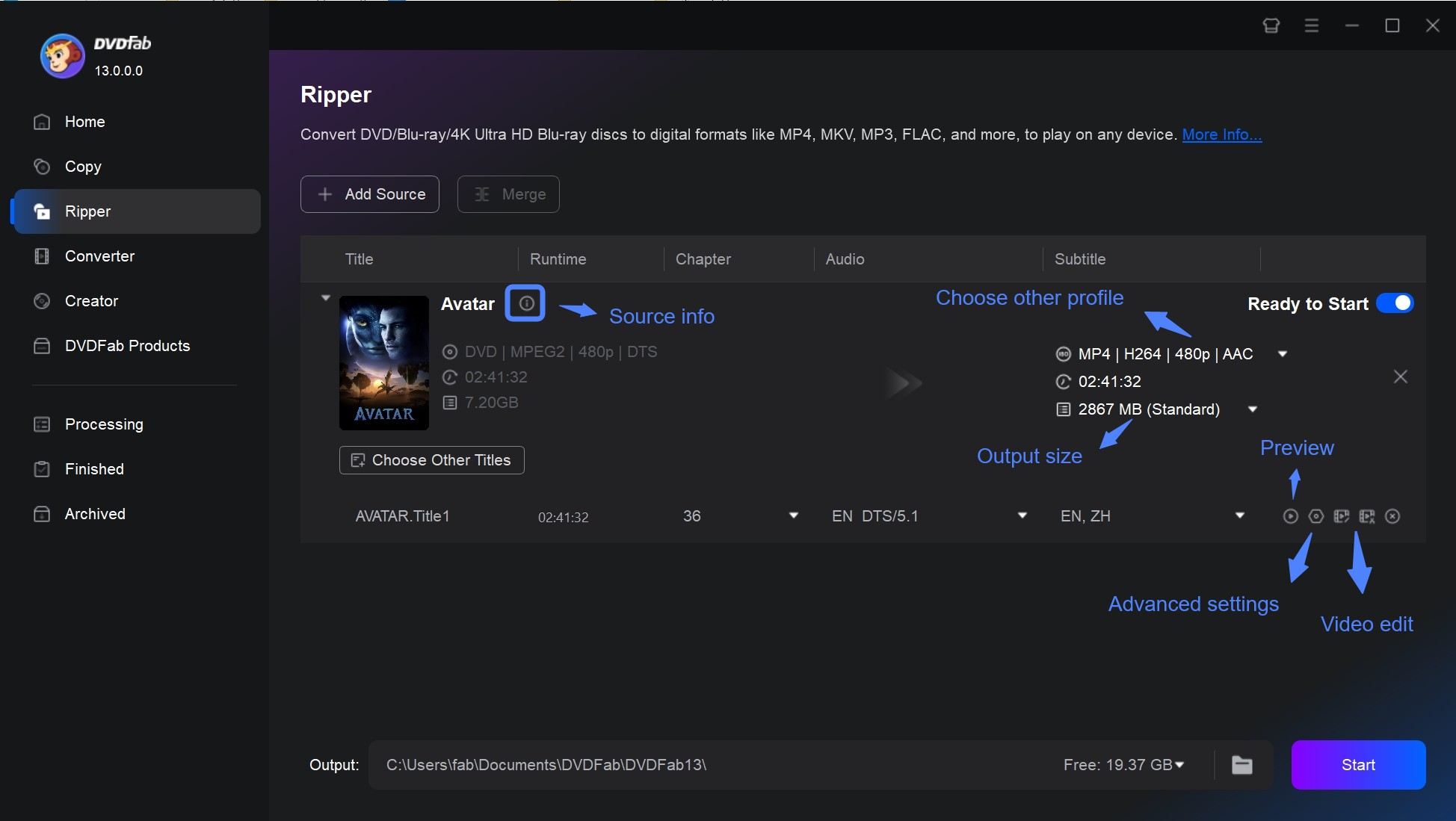Click the Video edit icon for Avatar
This screenshot has width=1456, height=821.
coord(1366,516)
